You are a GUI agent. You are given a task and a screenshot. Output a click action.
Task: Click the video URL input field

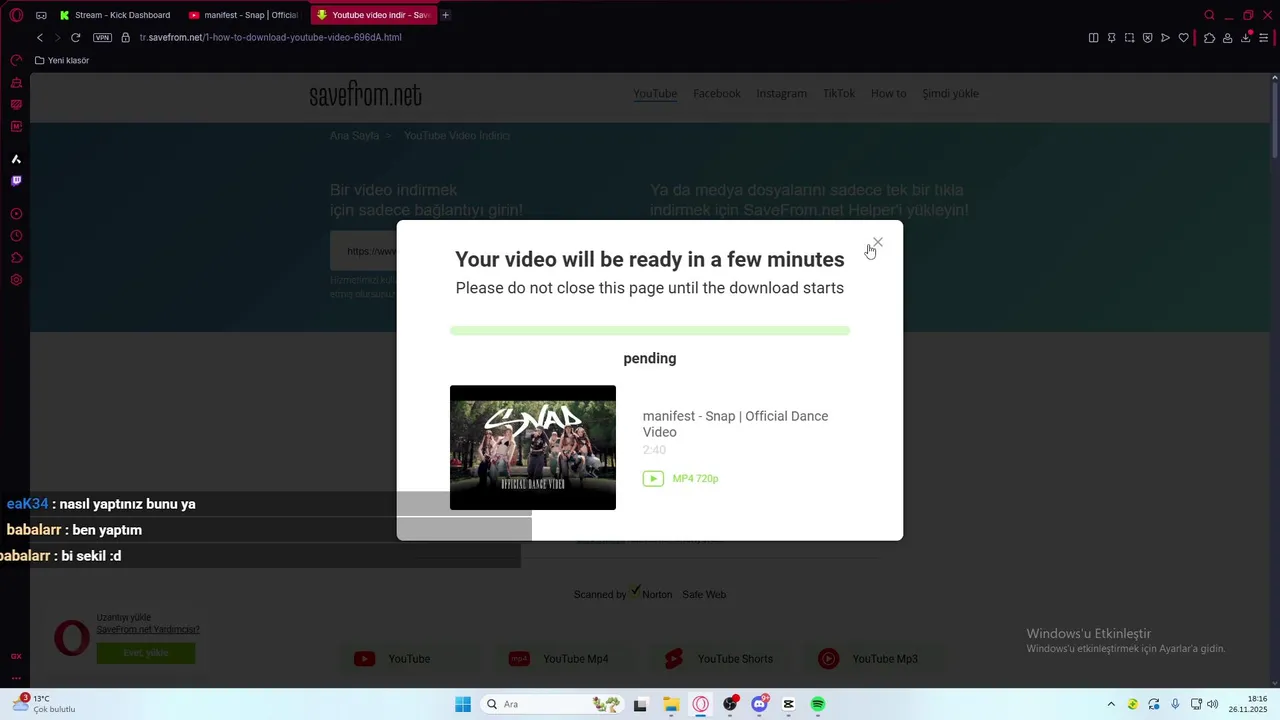(x=364, y=251)
